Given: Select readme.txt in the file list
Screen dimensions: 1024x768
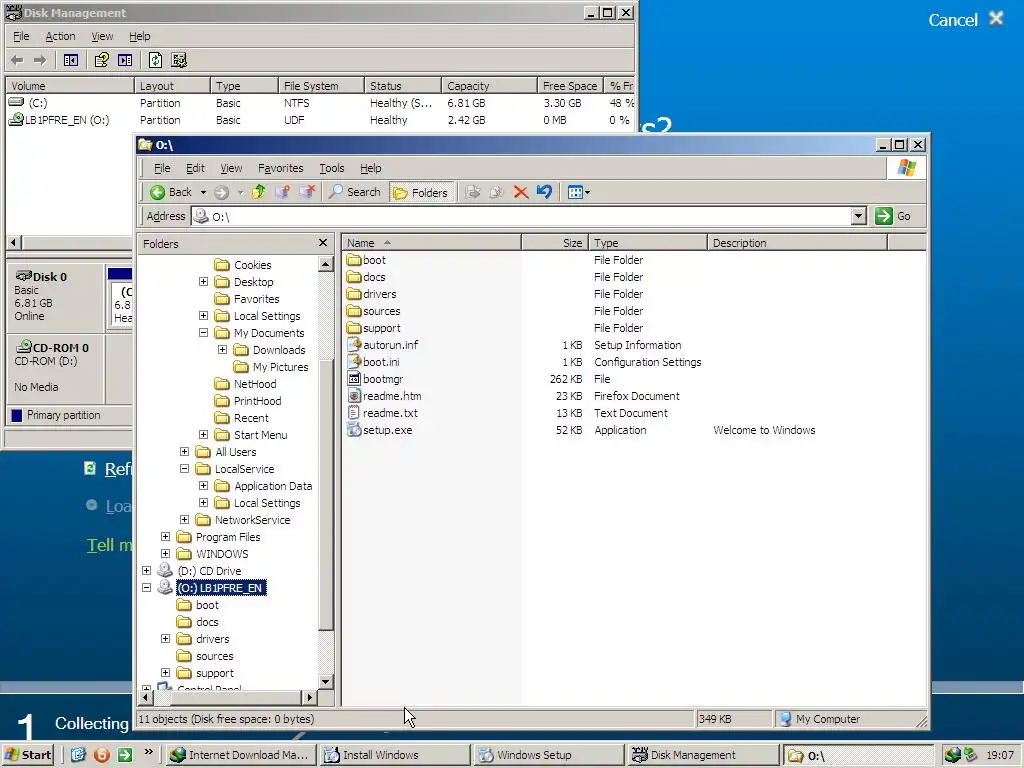Looking at the screenshot, I should click(390, 413).
